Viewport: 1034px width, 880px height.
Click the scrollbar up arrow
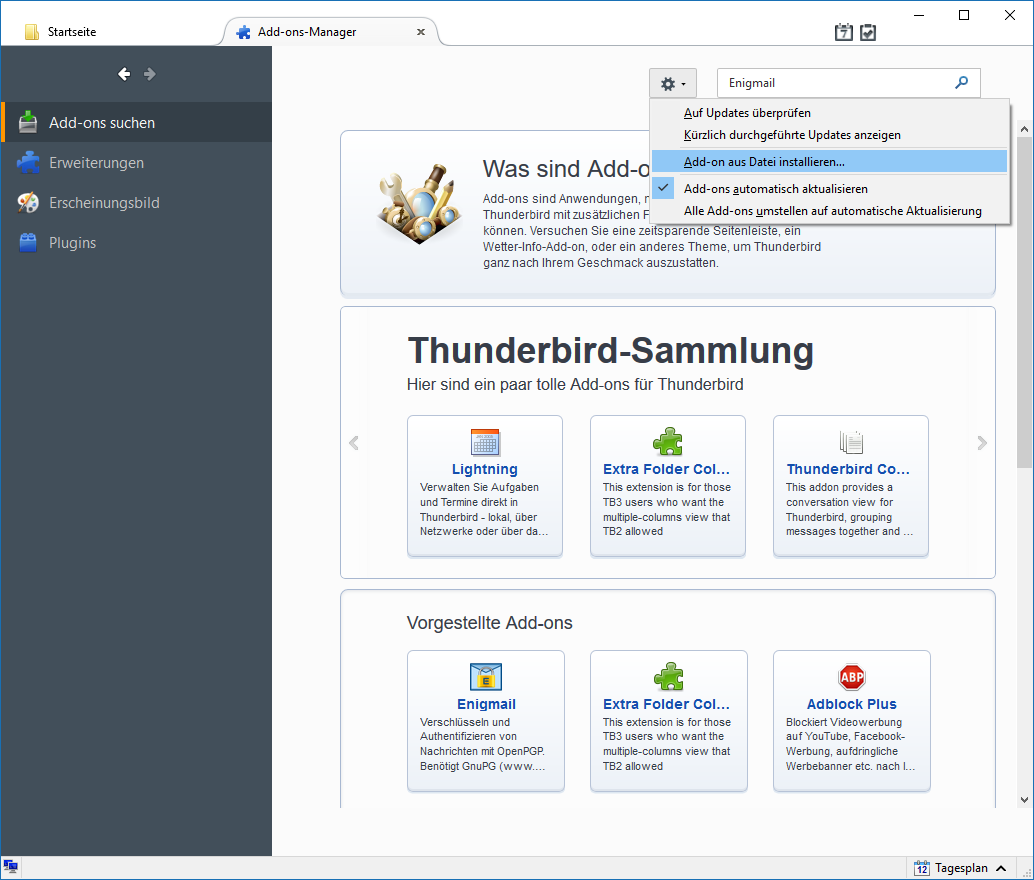(x=1024, y=129)
